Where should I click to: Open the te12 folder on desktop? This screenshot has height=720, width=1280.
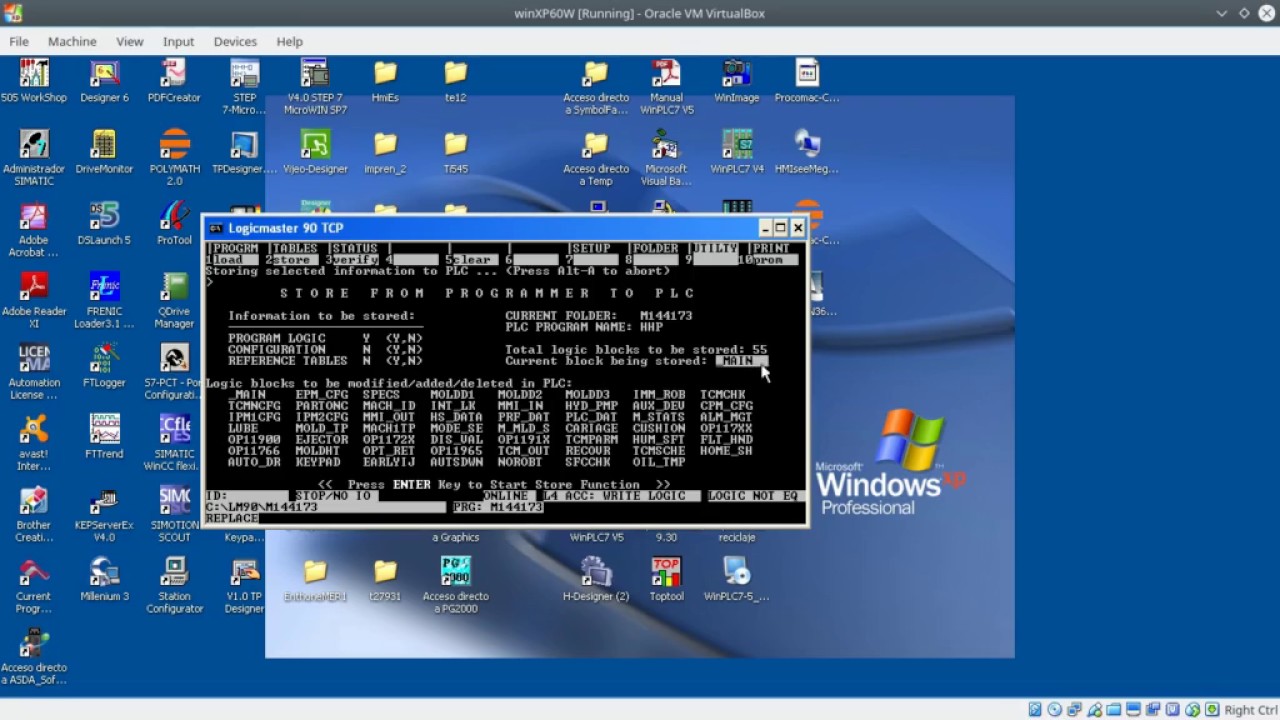point(455,81)
